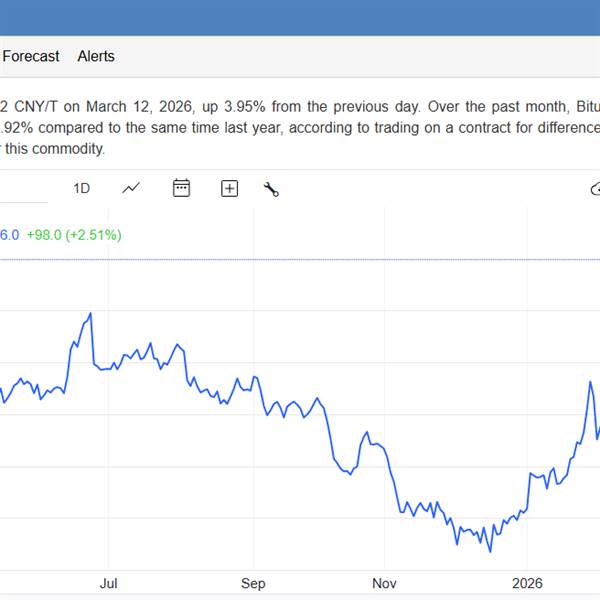The width and height of the screenshot is (600, 600).
Task: Click the chart's lowest point before 2026
Action: (x=490, y=550)
